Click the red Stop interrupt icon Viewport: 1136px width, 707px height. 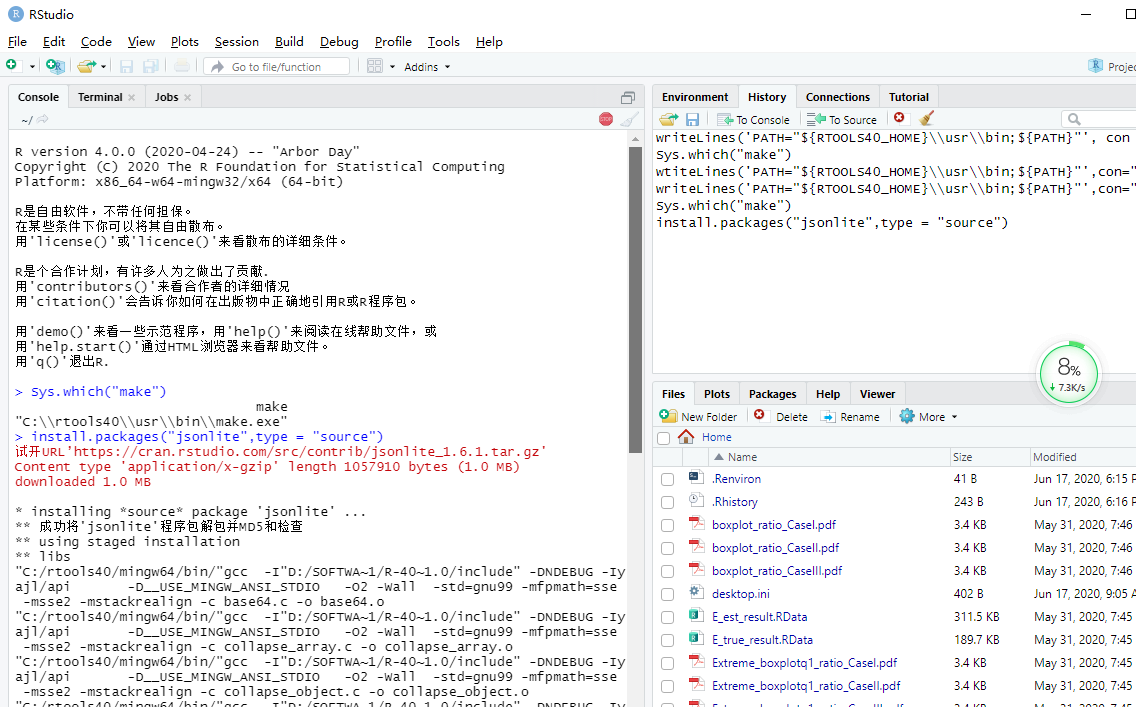tap(606, 120)
